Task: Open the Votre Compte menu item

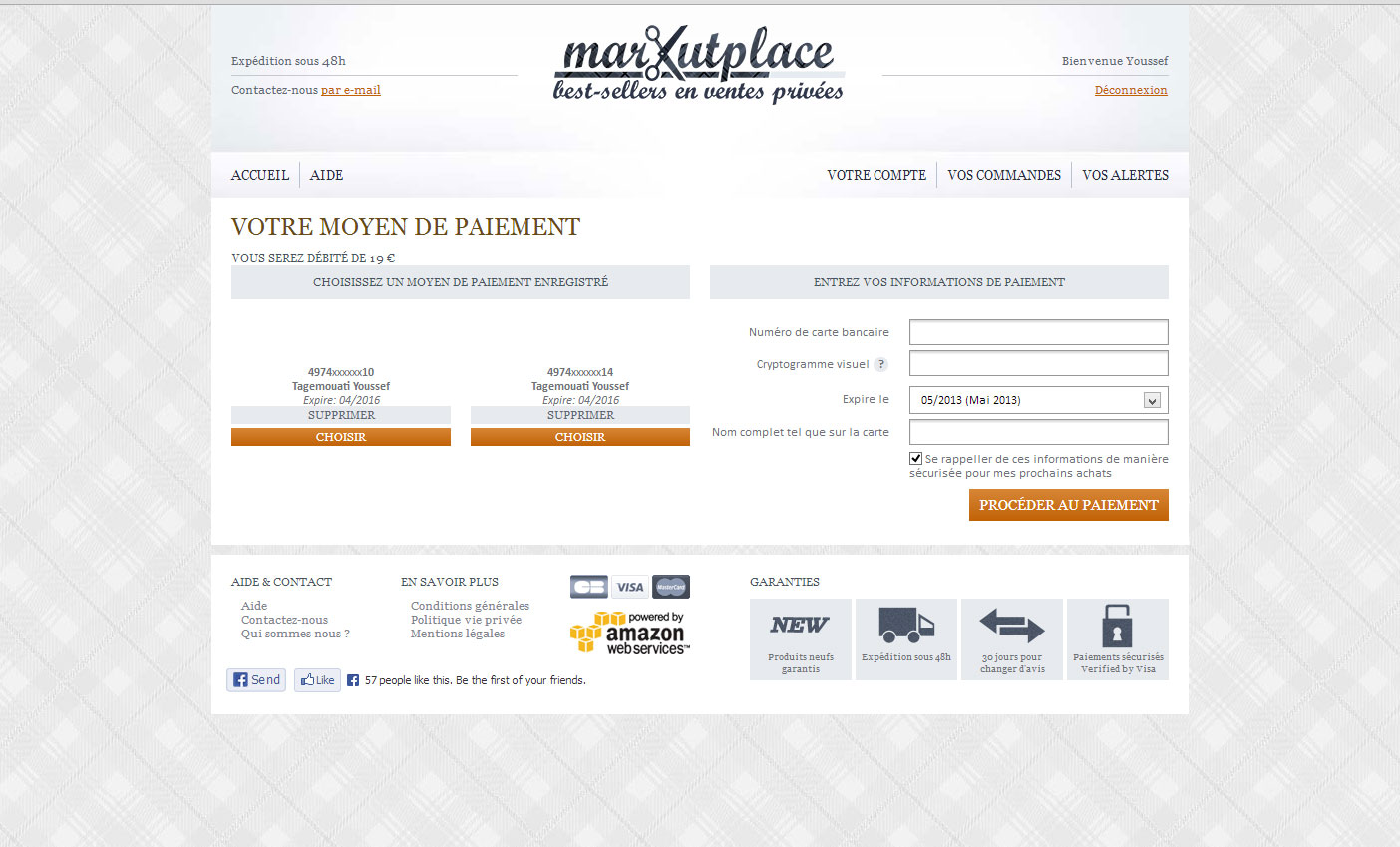Action: (876, 175)
